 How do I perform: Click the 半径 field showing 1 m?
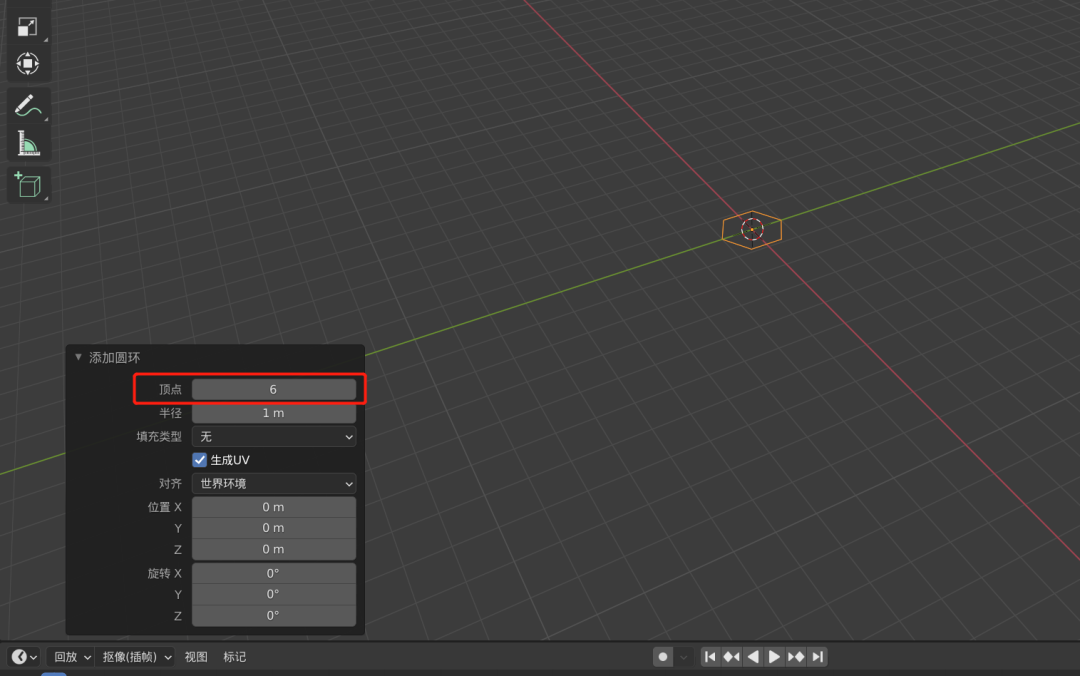tap(273, 413)
